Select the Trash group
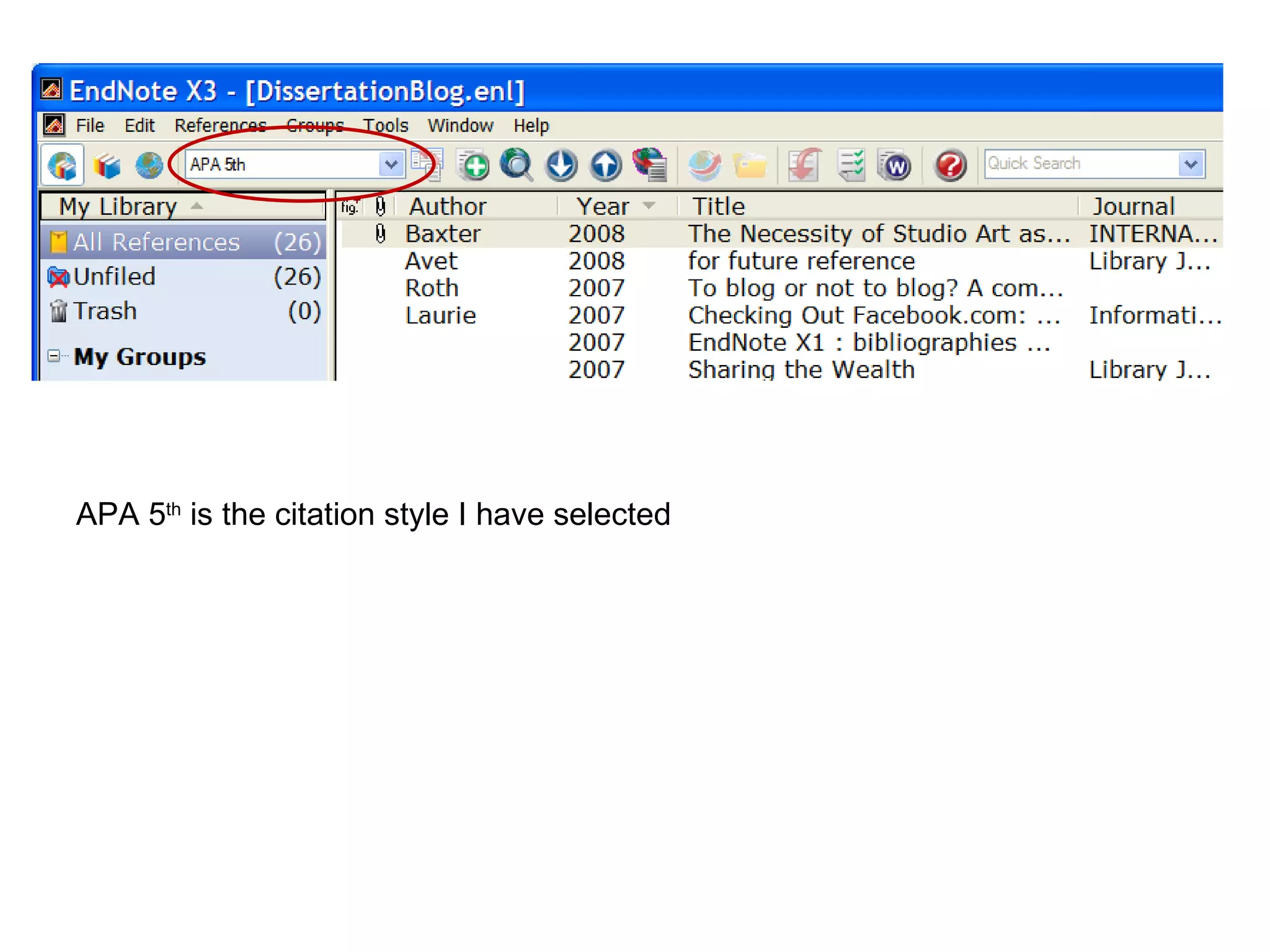The width and height of the screenshot is (1270, 952). coord(184,311)
